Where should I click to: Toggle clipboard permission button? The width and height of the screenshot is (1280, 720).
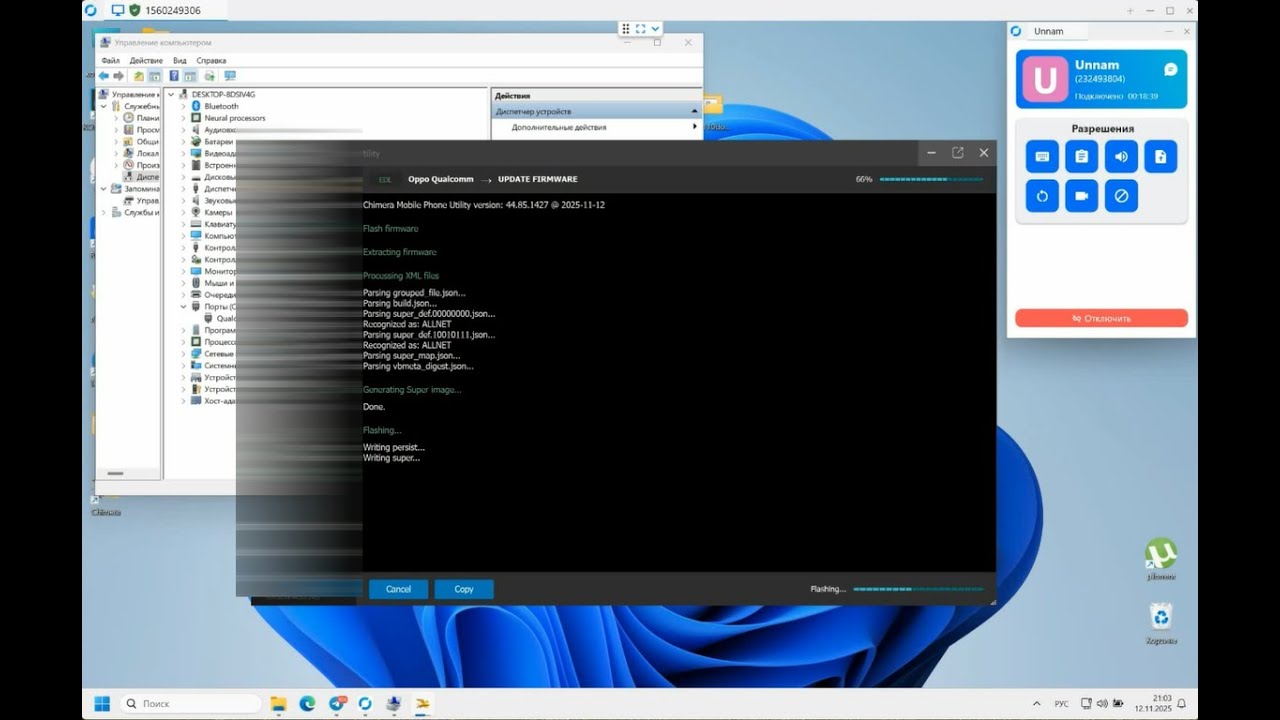coord(1081,157)
